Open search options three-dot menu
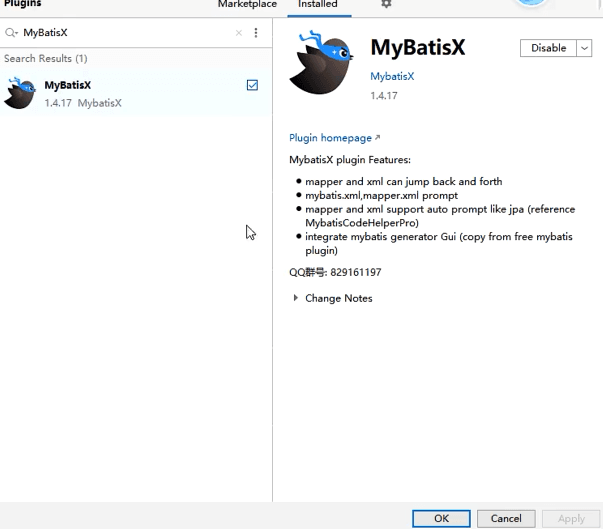 pyautogui.click(x=256, y=33)
